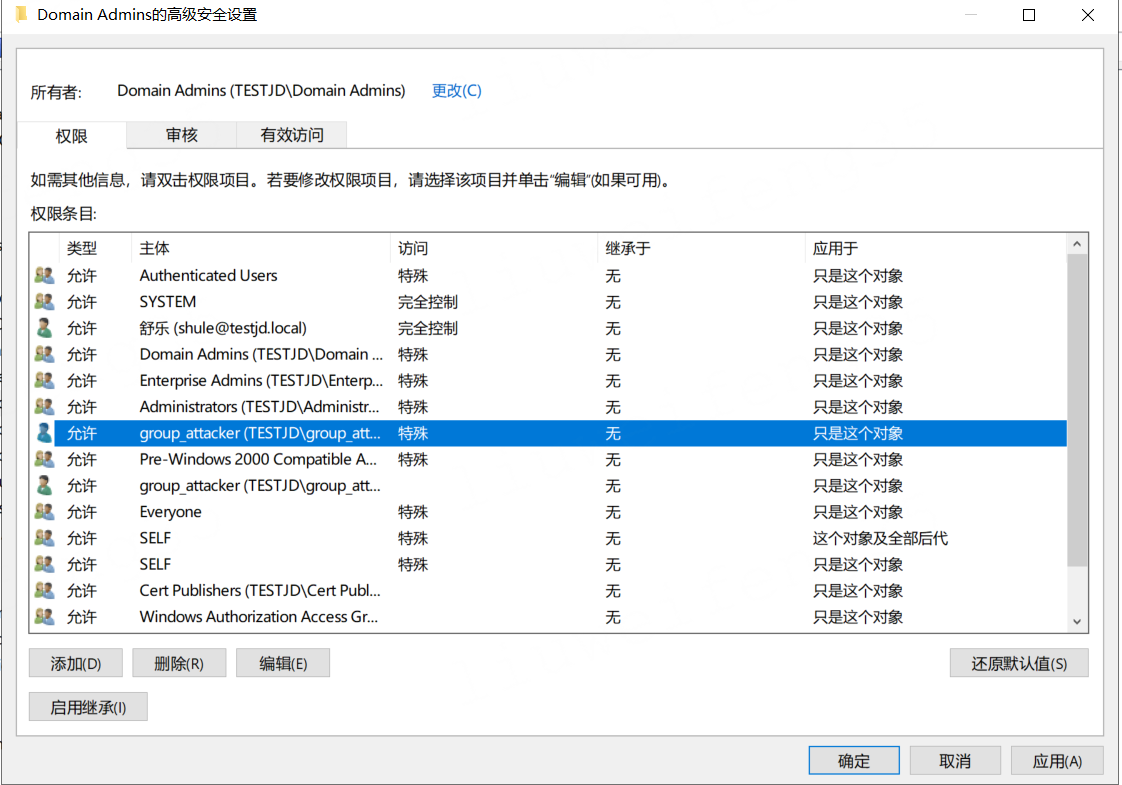The image size is (1122, 785).
Task: Select the SYSTEM permission entry
Action: 549,302
